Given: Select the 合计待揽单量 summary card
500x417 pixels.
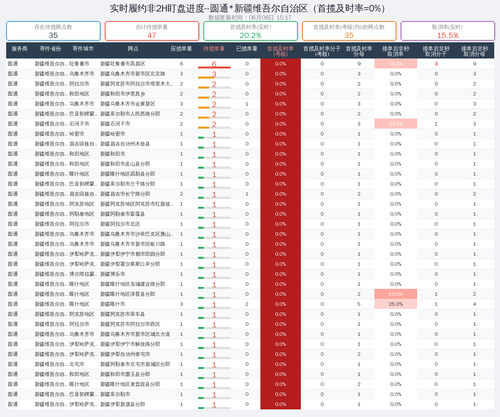Looking at the screenshot, I should click(x=152, y=31).
